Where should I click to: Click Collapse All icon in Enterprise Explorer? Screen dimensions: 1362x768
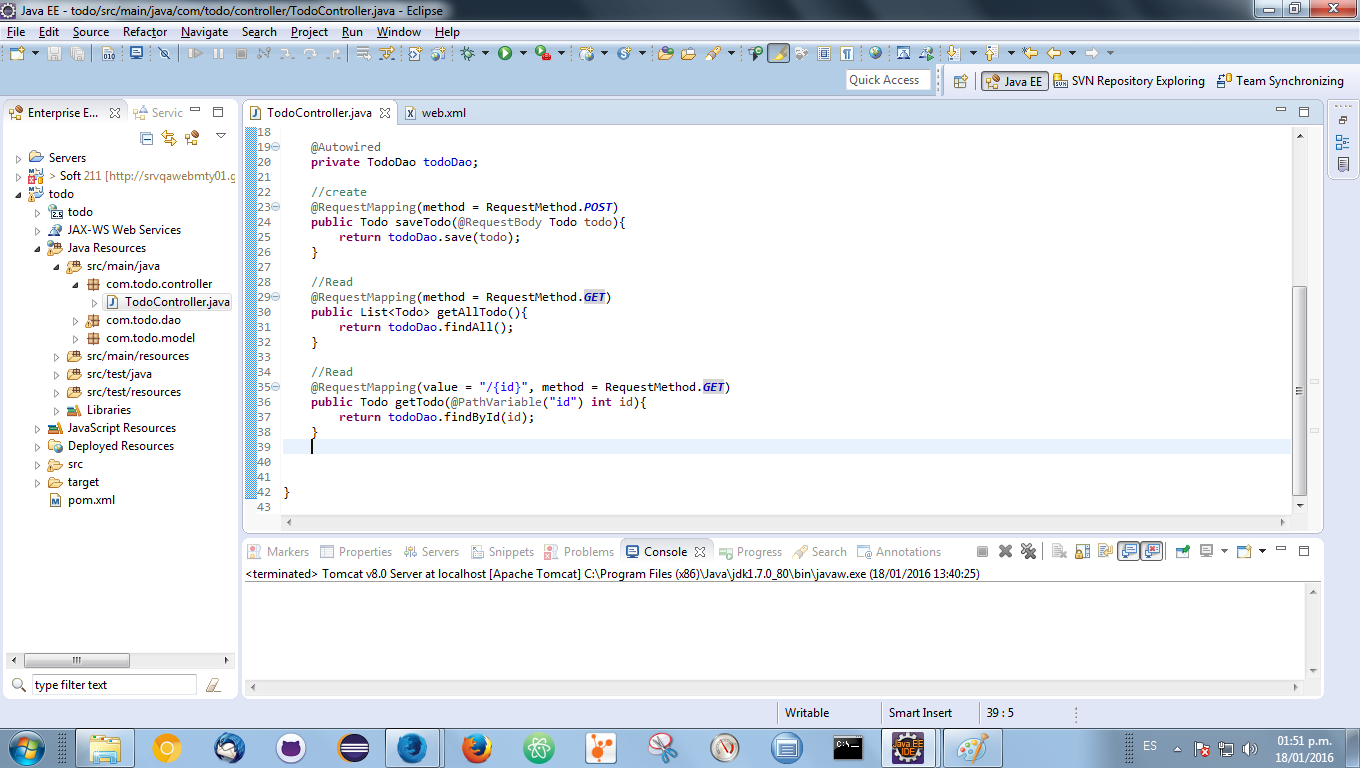pyautogui.click(x=147, y=138)
